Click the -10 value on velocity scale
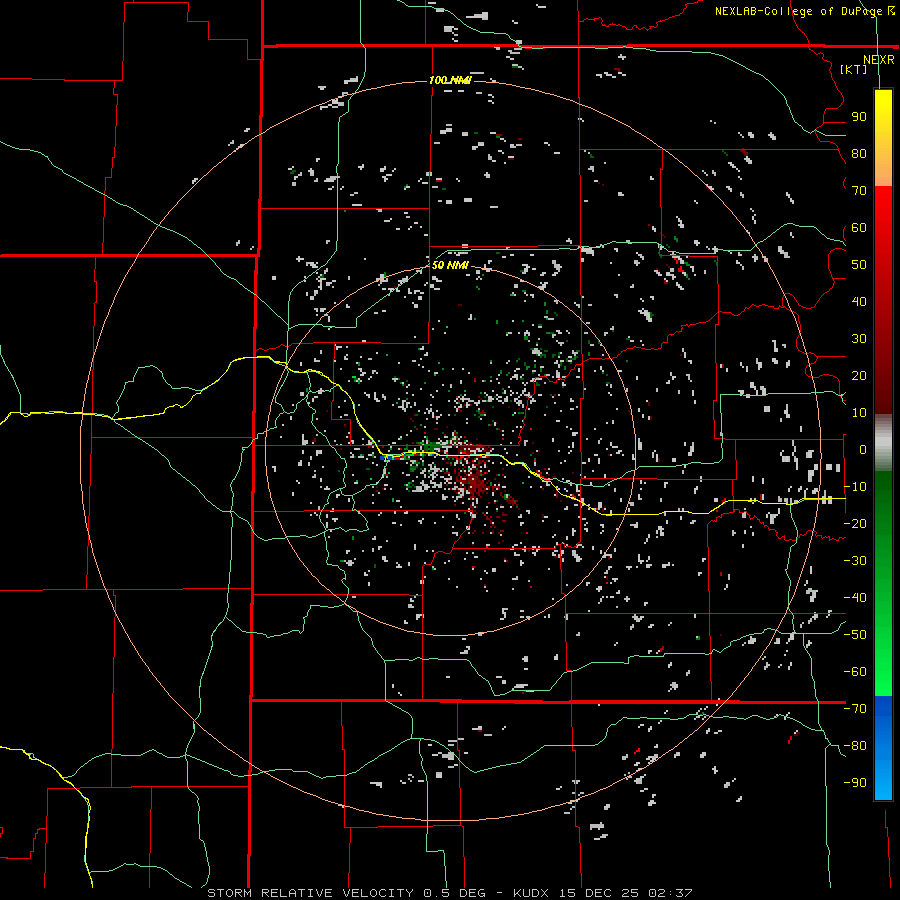The width and height of the screenshot is (900, 900). click(x=855, y=487)
